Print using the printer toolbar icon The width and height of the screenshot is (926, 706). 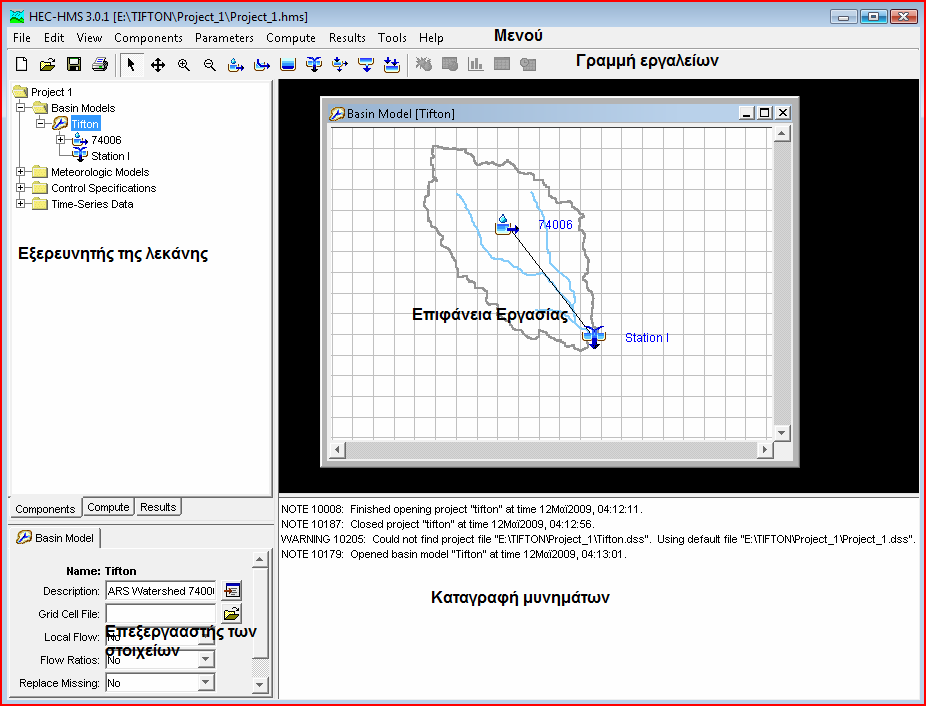pyautogui.click(x=100, y=64)
